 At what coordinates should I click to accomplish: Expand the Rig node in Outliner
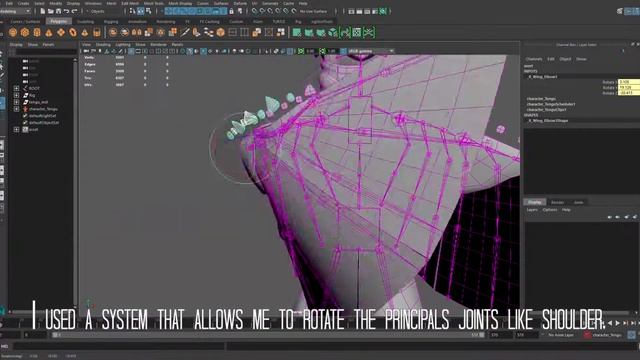[16, 95]
